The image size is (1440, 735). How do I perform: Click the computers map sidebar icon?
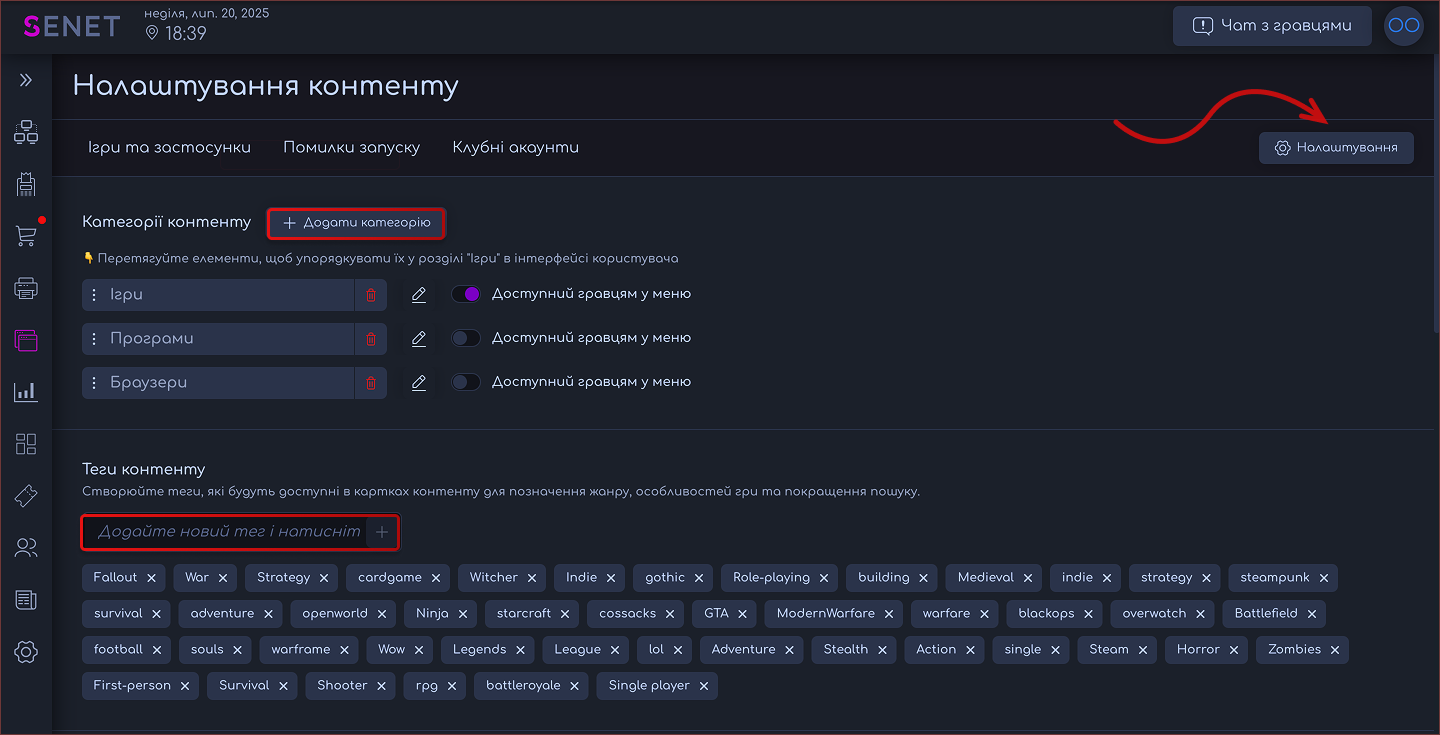point(26,132)
